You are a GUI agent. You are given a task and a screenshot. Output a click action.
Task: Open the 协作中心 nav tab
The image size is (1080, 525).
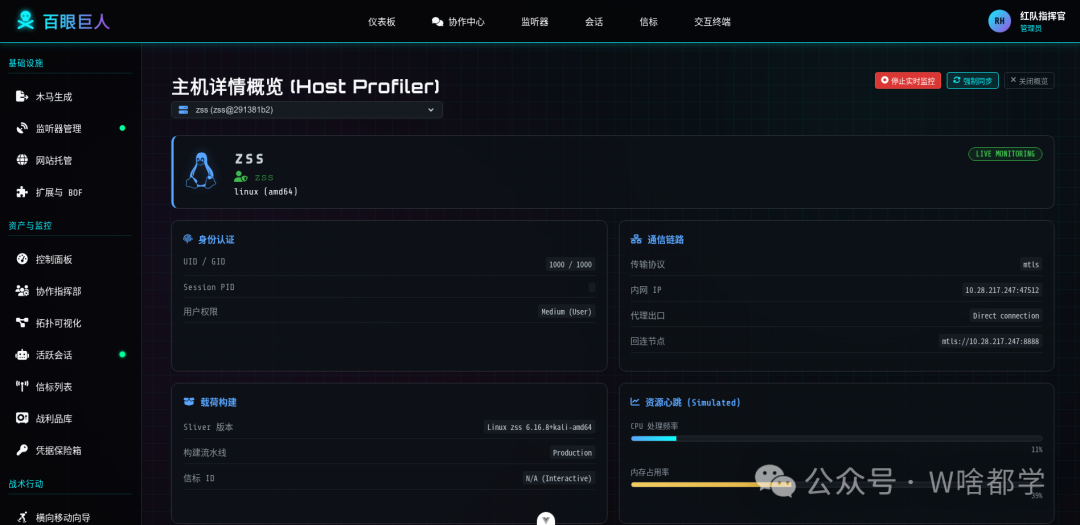458,21
